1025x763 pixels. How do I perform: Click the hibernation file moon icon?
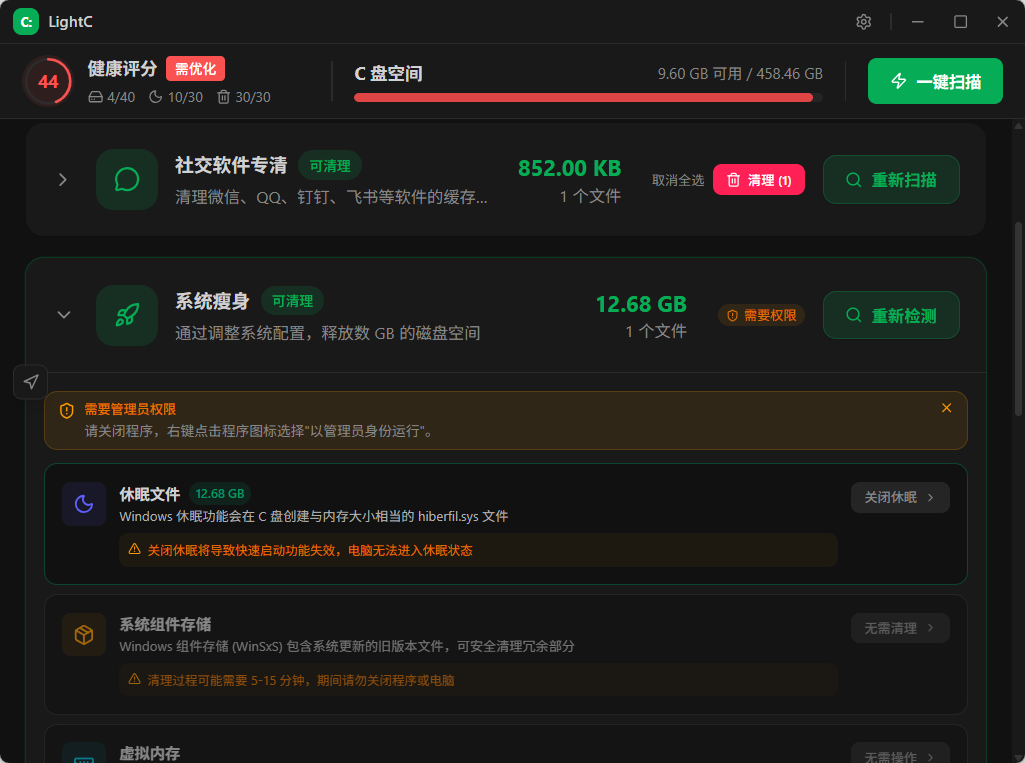point(84,504)
